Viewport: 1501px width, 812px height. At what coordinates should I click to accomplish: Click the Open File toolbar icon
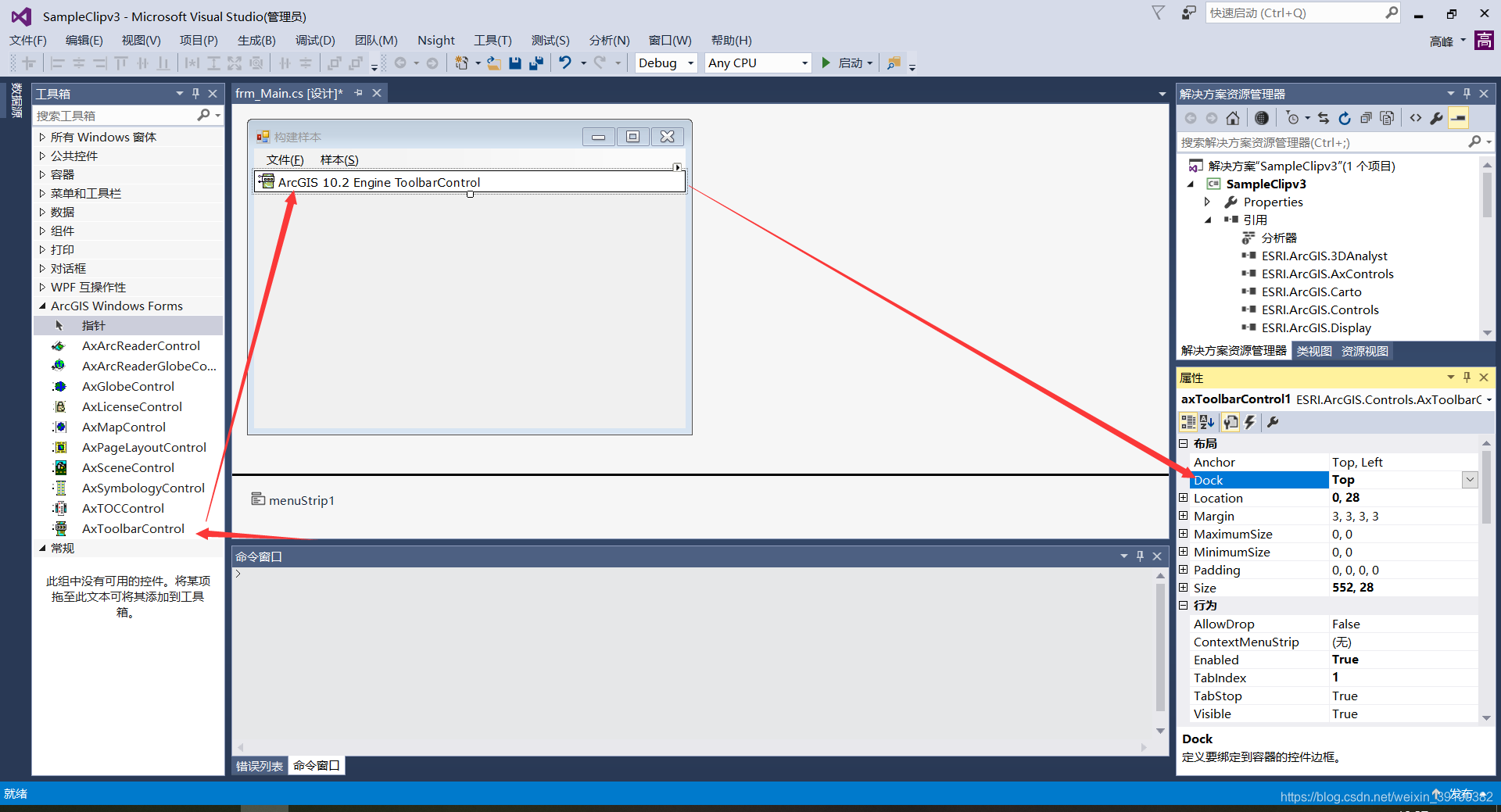coord(494,63)
